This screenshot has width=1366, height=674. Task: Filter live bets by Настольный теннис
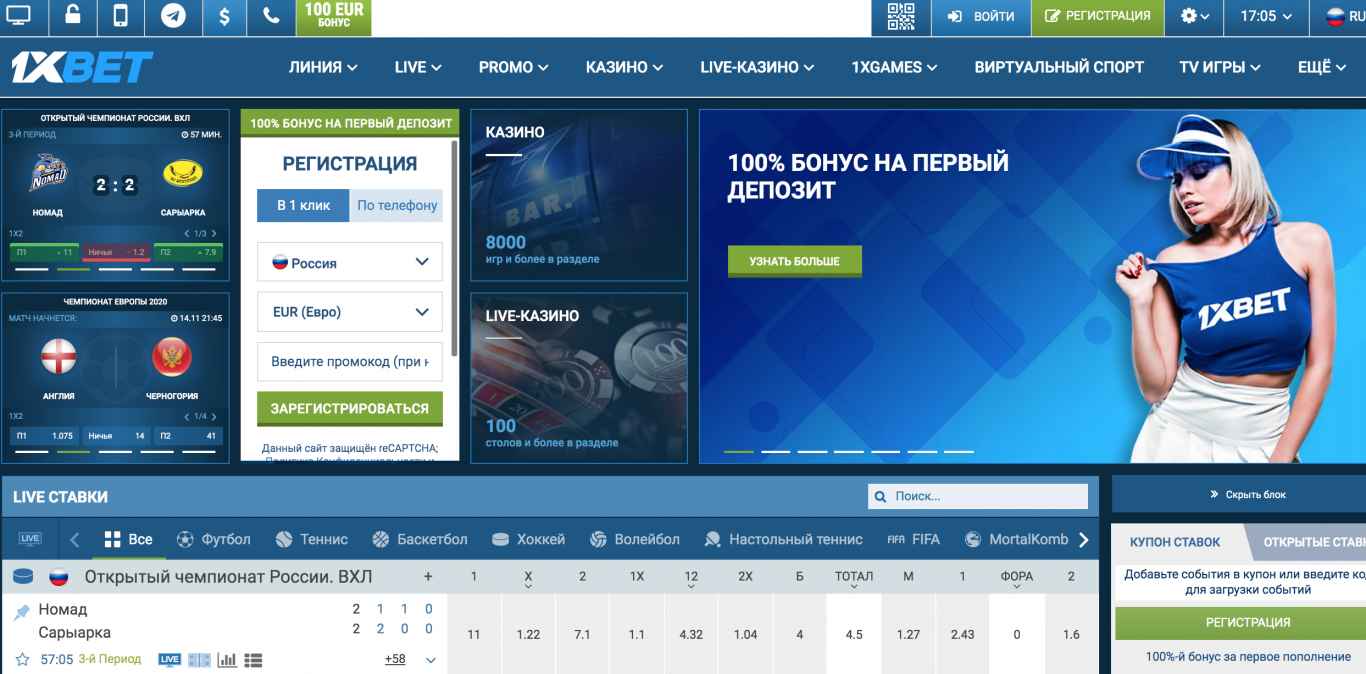[x=784, y=539]
